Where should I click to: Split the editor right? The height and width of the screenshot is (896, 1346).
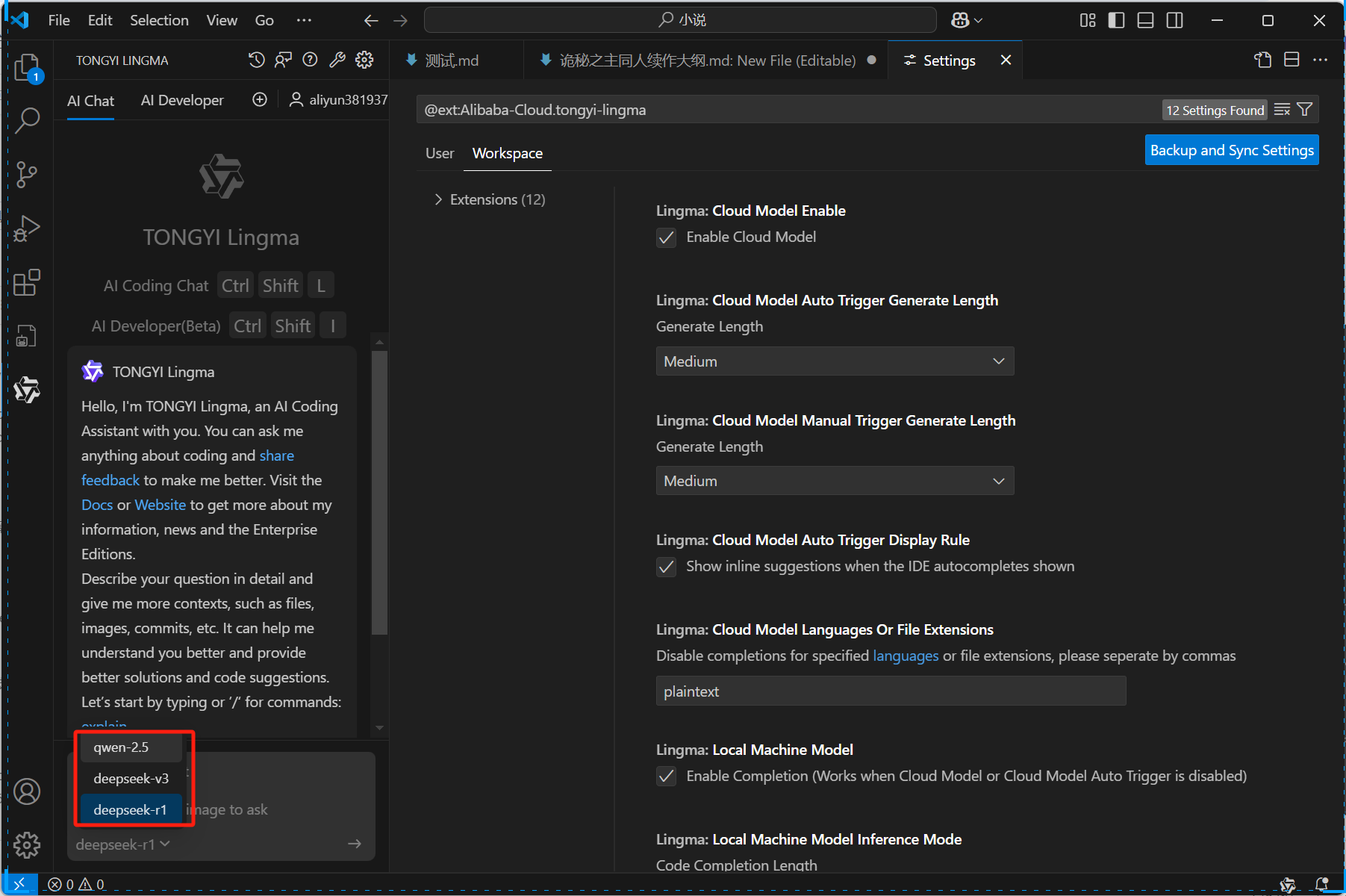(1292, 60)
